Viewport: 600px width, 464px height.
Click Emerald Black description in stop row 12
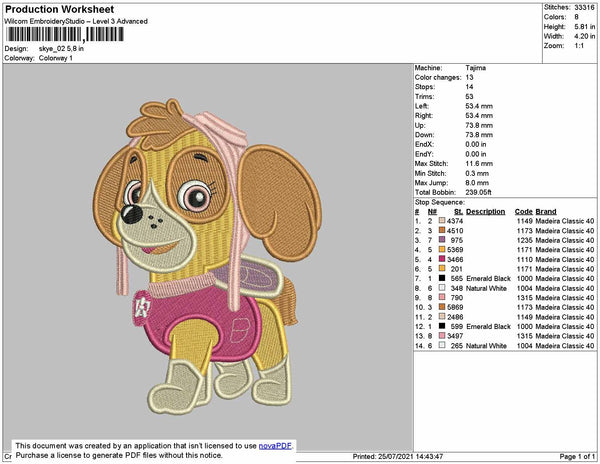point(488,326)
